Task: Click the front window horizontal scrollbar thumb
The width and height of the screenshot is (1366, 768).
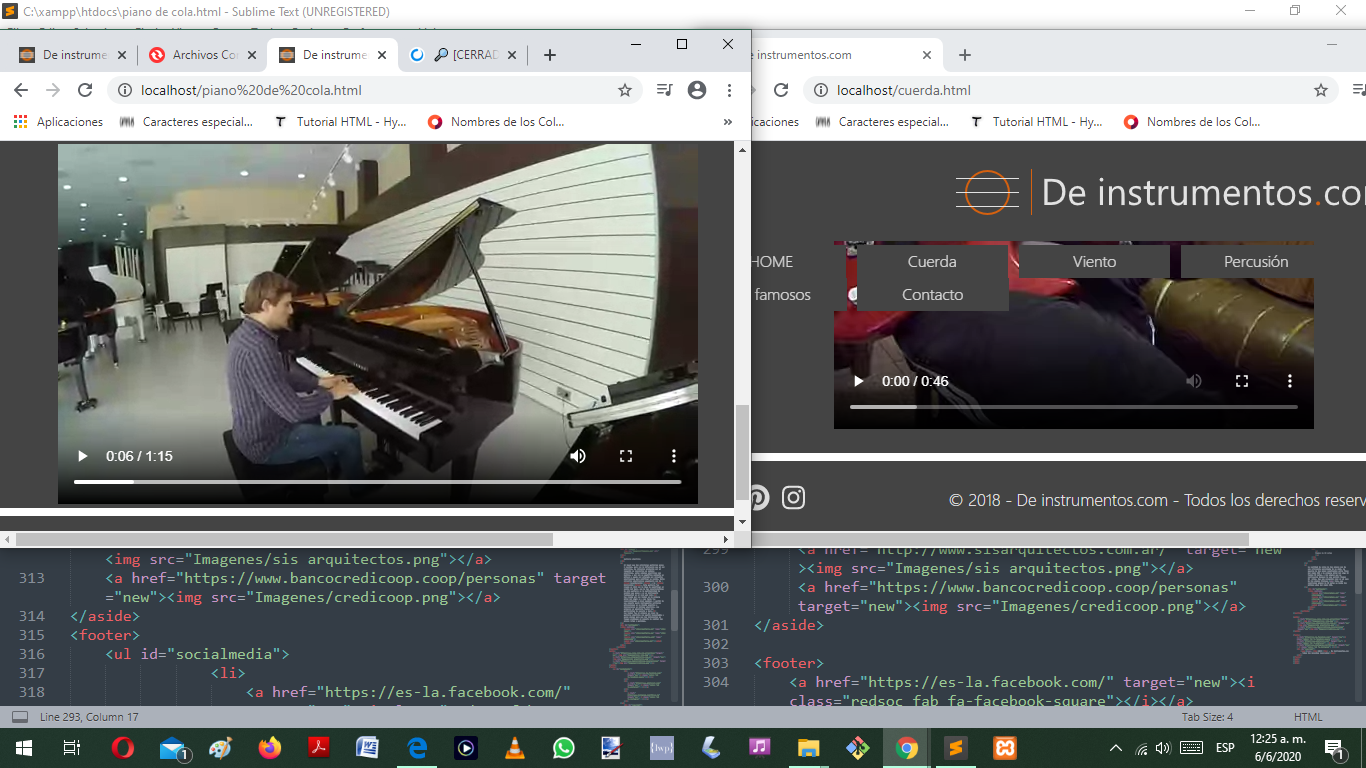Action: pyautogui.click(x=284, y=539)
